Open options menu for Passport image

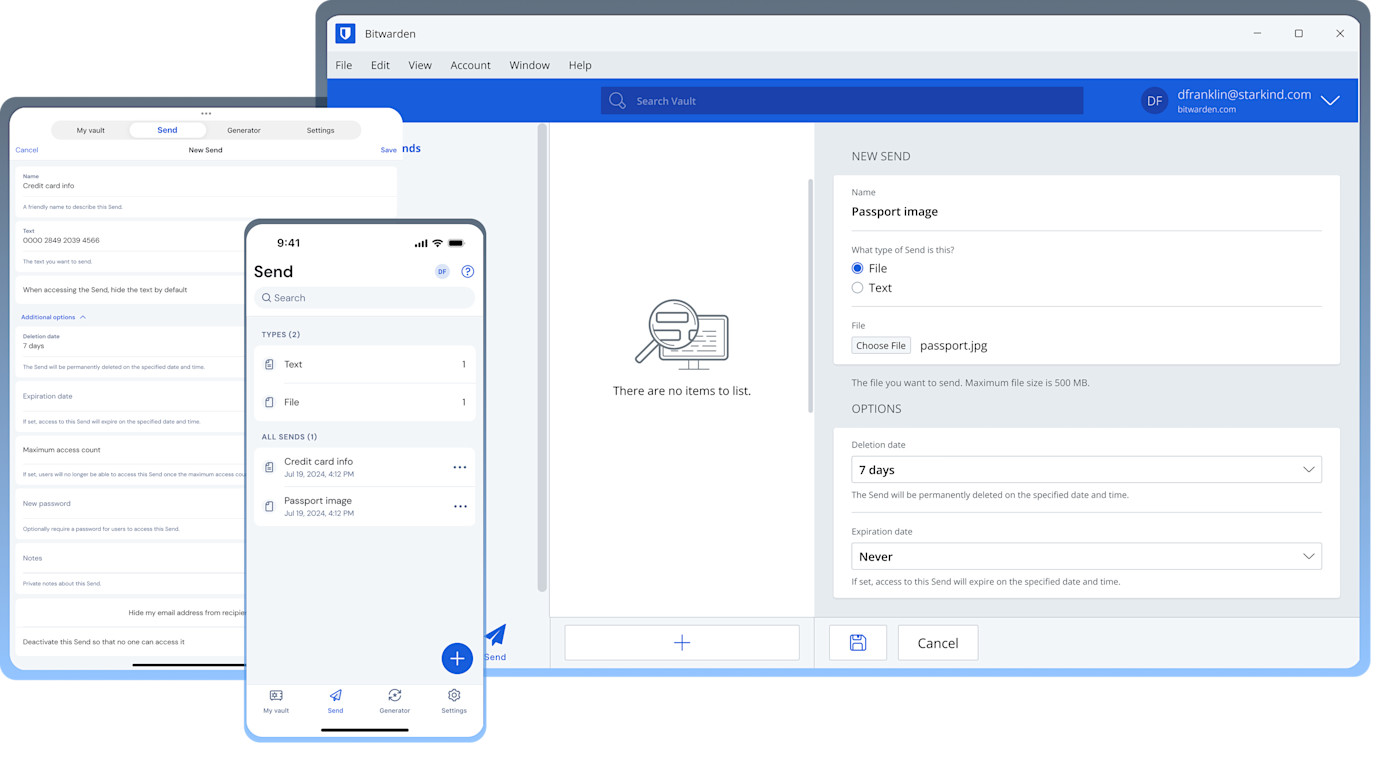pyautogui.click(x=460, y=507)
